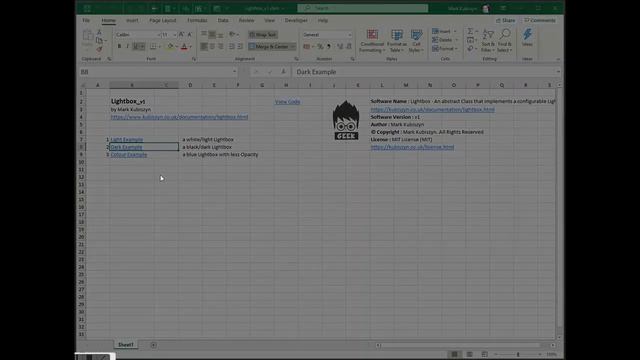Viewport: 640px width, 360px height.
Task: Expand the formula bar with its end chevron
Action: tap(558, 72)
